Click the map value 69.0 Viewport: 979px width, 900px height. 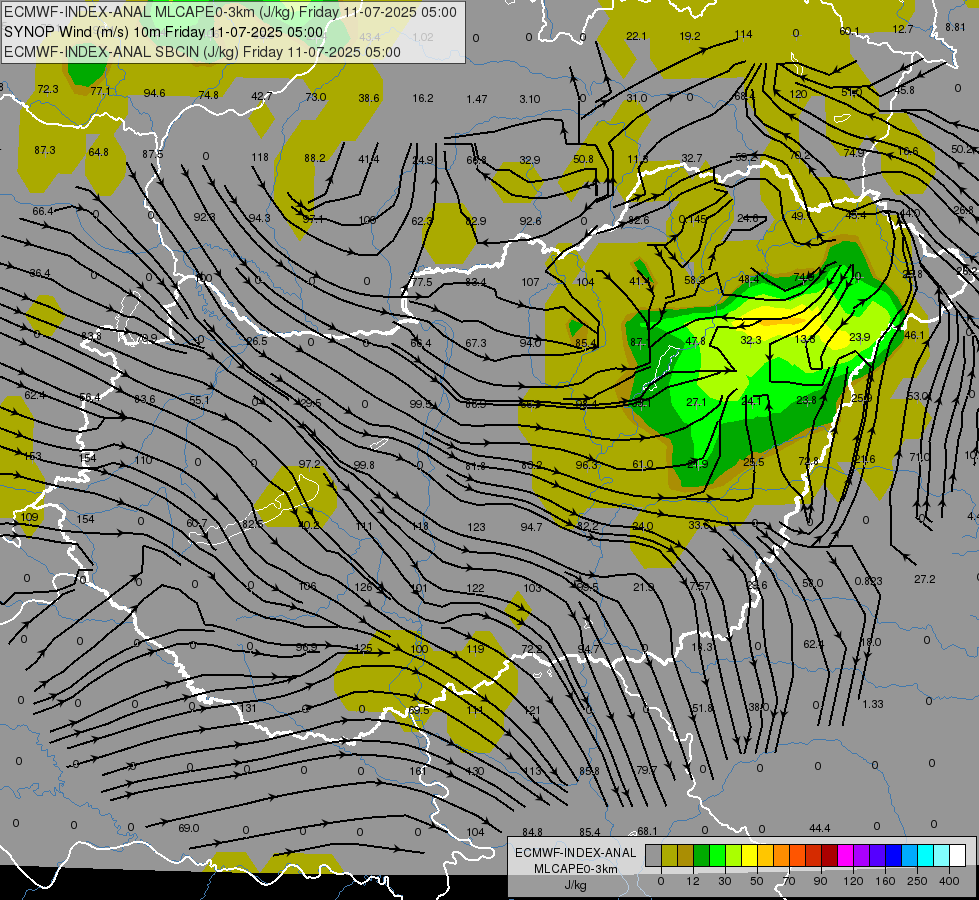point(189,828)
